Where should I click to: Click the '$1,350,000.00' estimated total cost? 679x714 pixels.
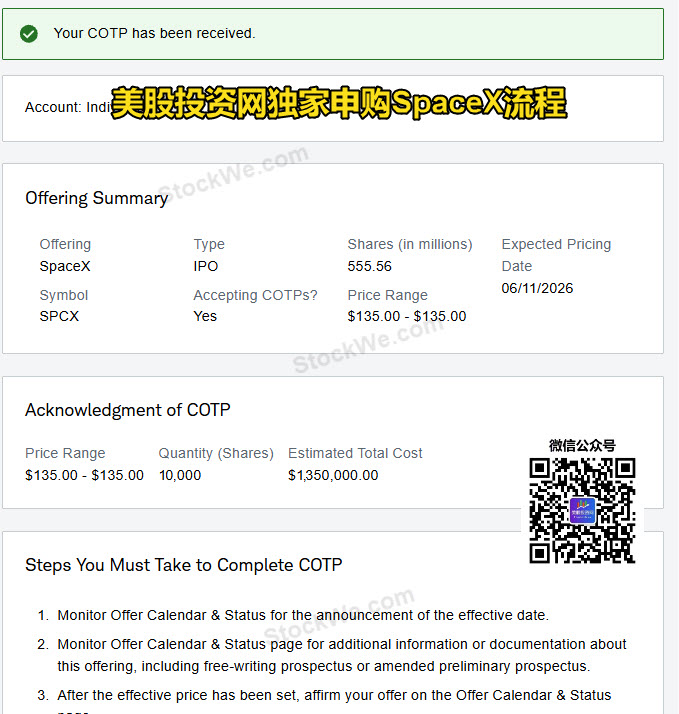click(333, 475)
